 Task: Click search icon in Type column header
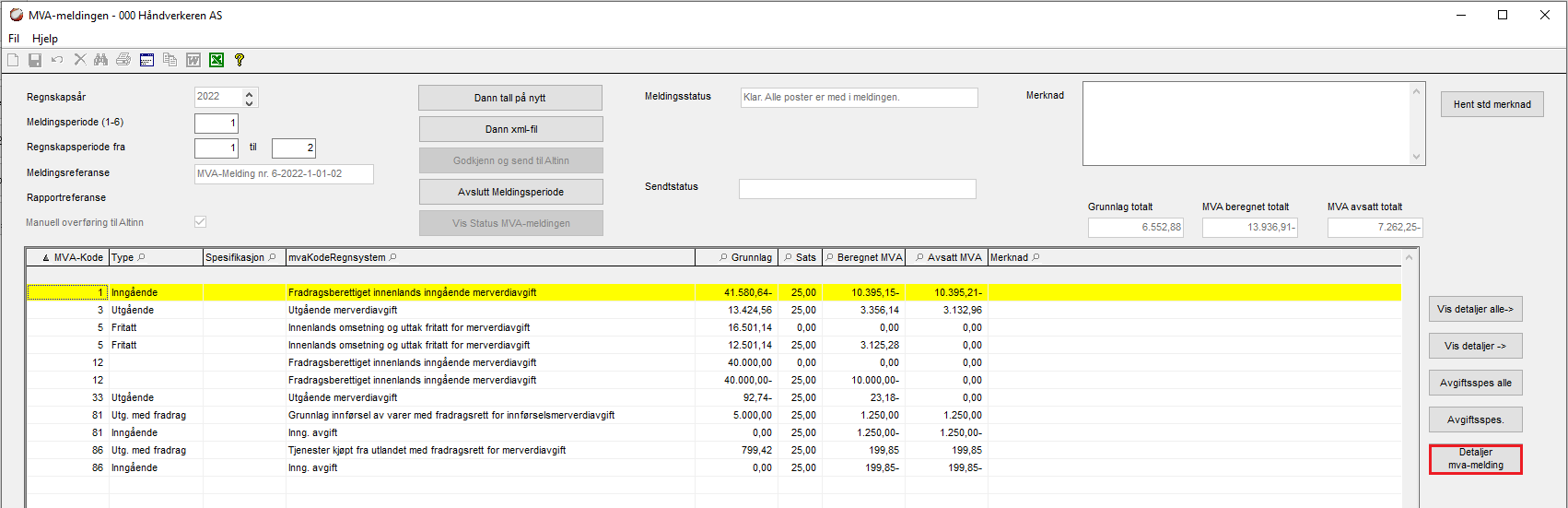tap(141, 257)
